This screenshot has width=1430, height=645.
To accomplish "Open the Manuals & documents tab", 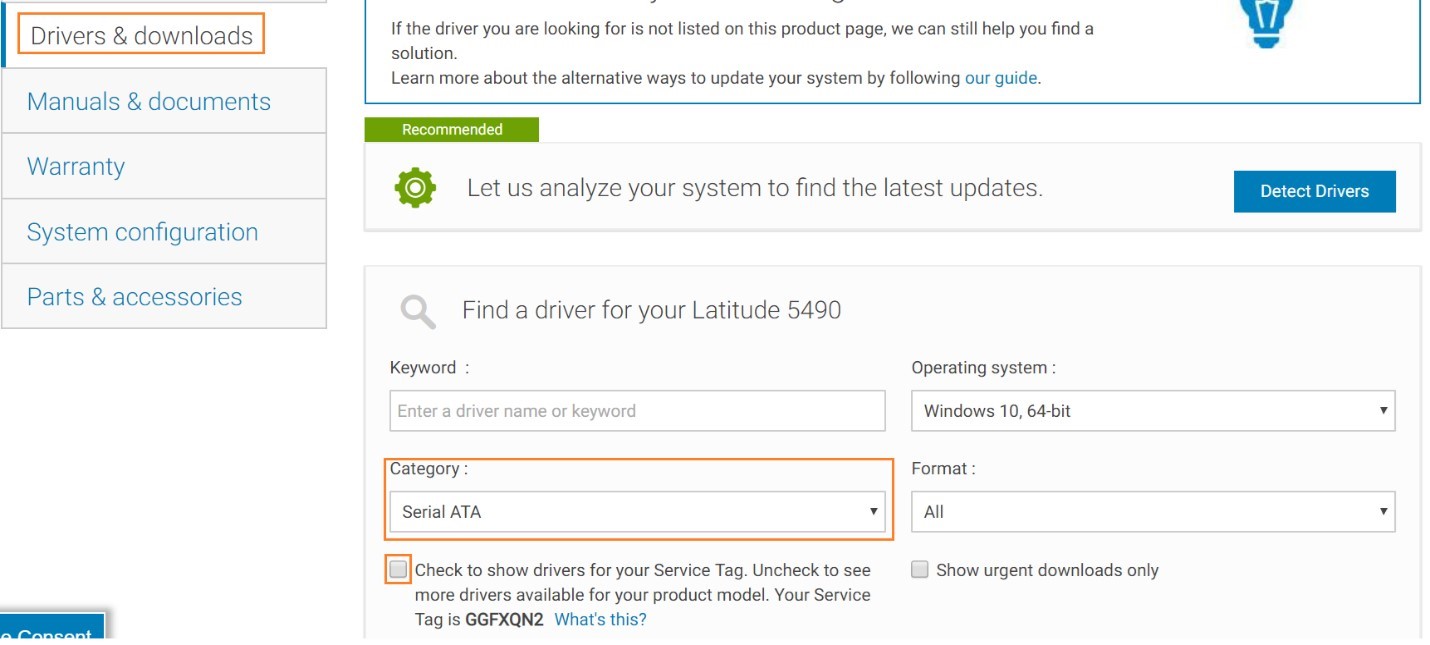I will click(x=164, y=101).
